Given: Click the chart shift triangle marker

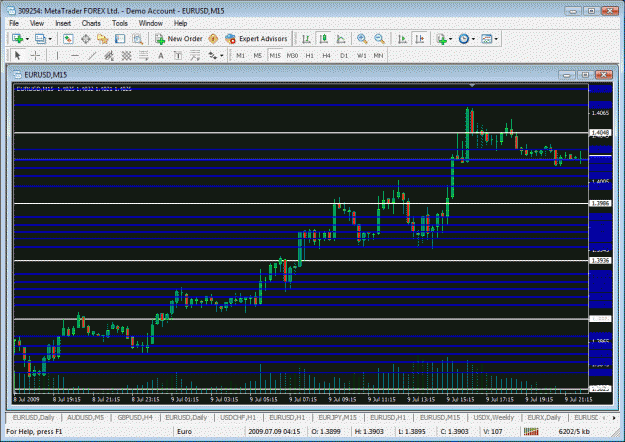Looking at the screenshot, I should [472, 85].
